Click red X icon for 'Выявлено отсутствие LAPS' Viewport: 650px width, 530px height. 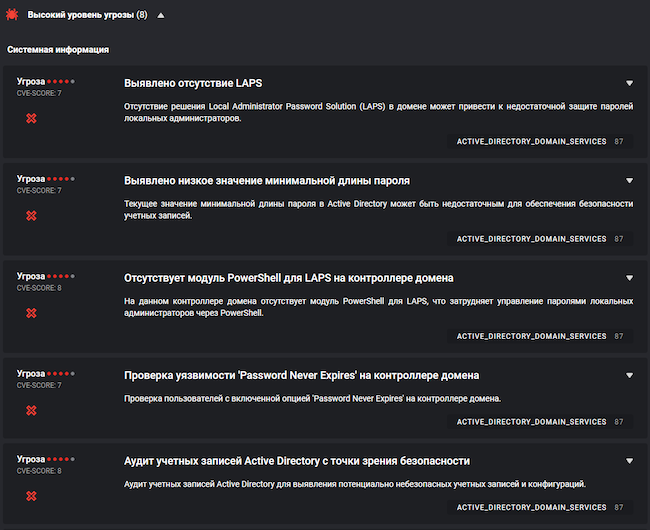click(x=31, y=118)
